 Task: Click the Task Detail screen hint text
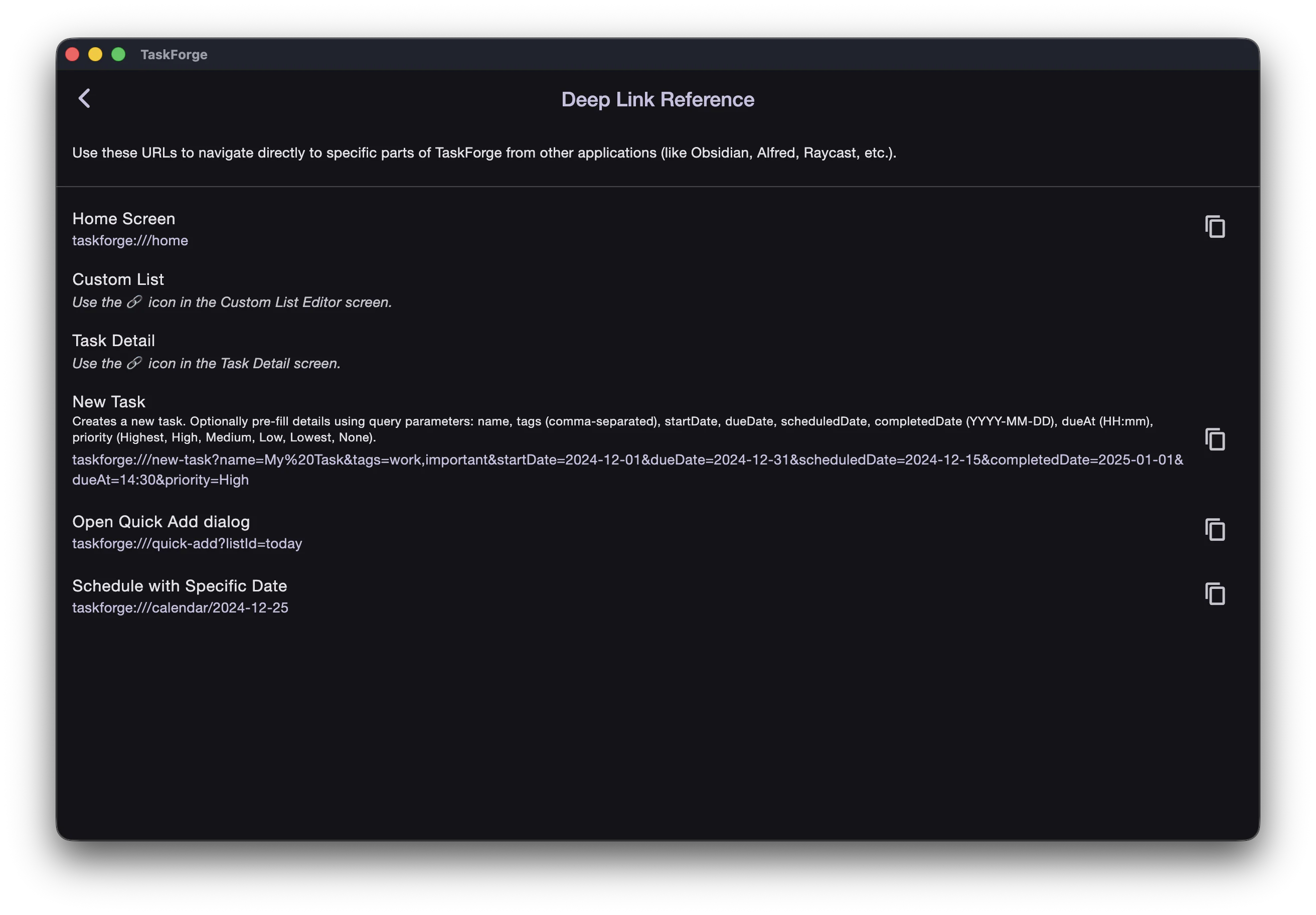click(206, 364)
